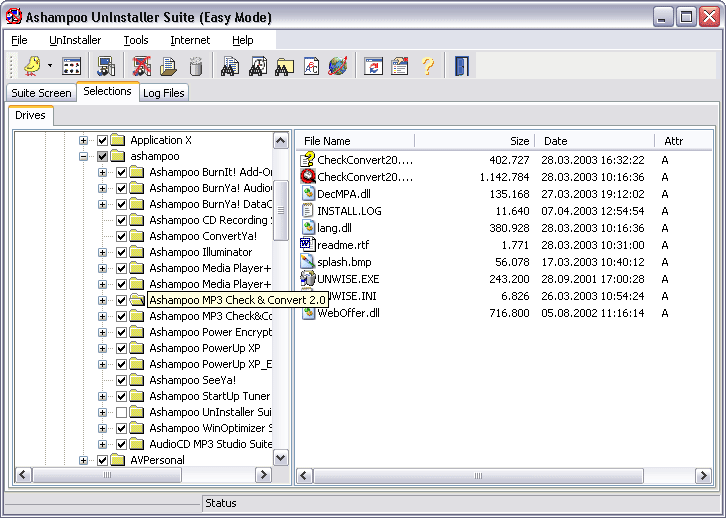Click the font document toolbar icon
The image size is (726, 518).
[x=311, y=66]
